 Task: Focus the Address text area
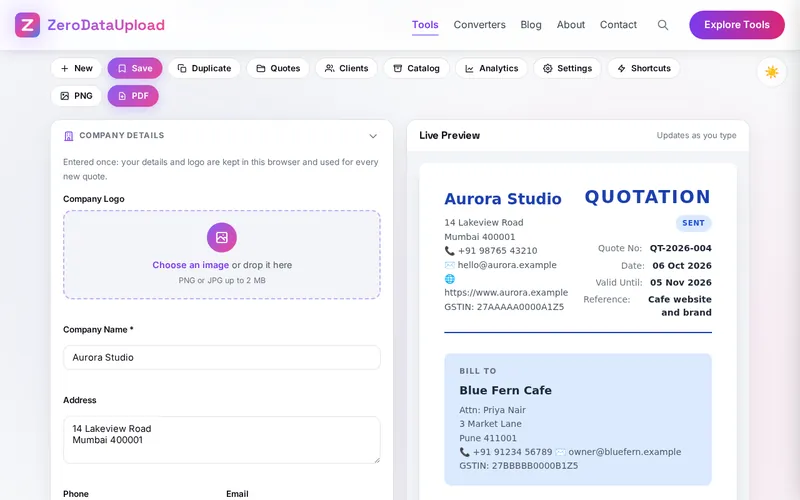pyautogui.click(x=222, y=440)
